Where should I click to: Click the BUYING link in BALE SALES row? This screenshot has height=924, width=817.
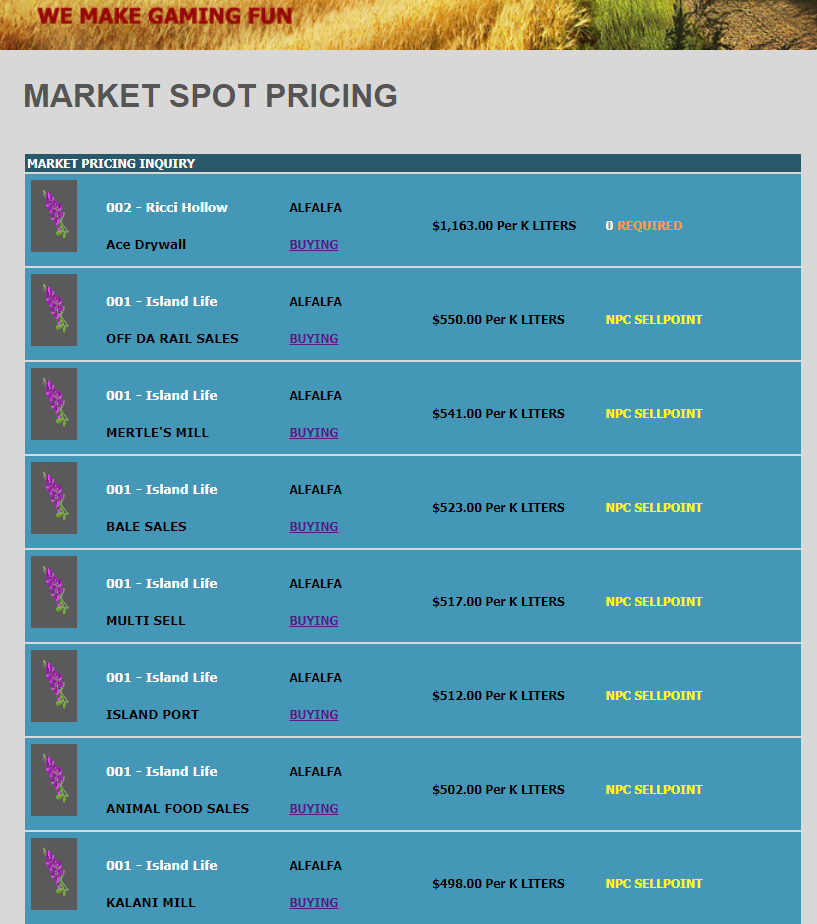click(314, 527)
